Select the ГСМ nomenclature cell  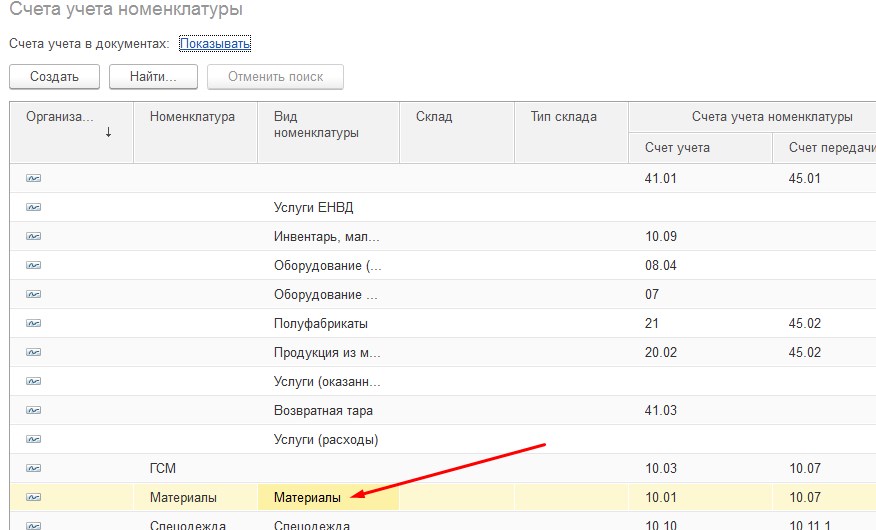(196, 469)
